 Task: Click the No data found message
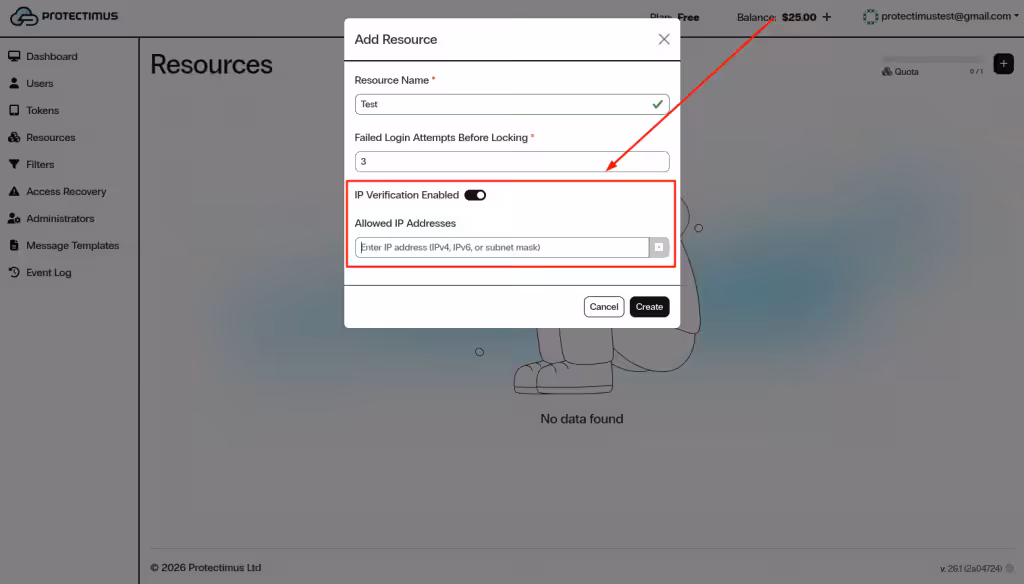coord(581,419)
